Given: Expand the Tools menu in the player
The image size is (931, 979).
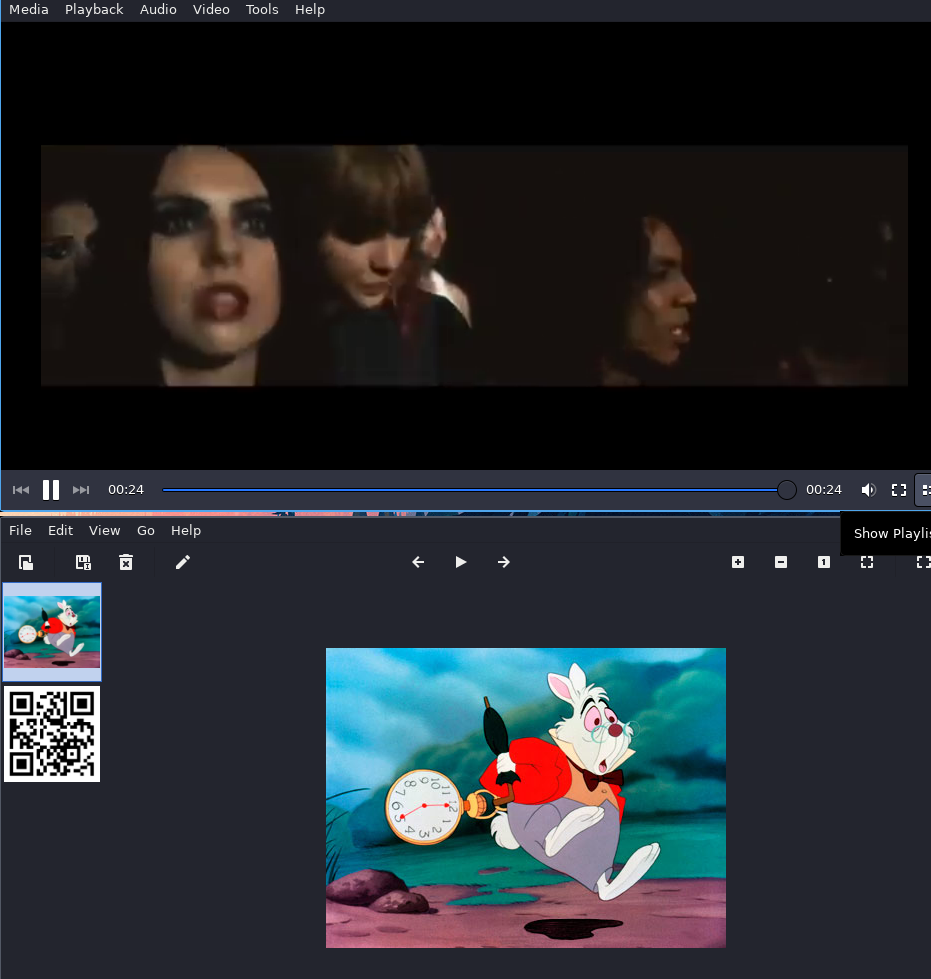Looking at the screenshot, I should pyautogui.click(x=262, y=10).
